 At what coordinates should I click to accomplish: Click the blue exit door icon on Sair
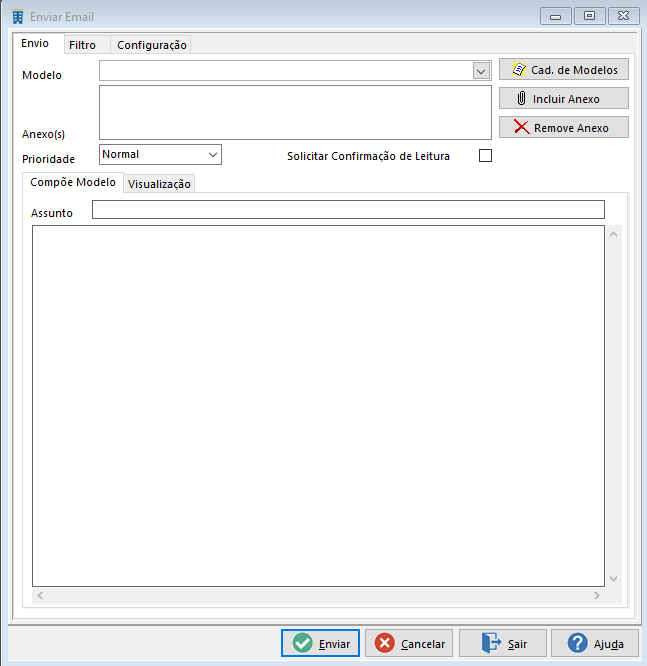[491, 643]
